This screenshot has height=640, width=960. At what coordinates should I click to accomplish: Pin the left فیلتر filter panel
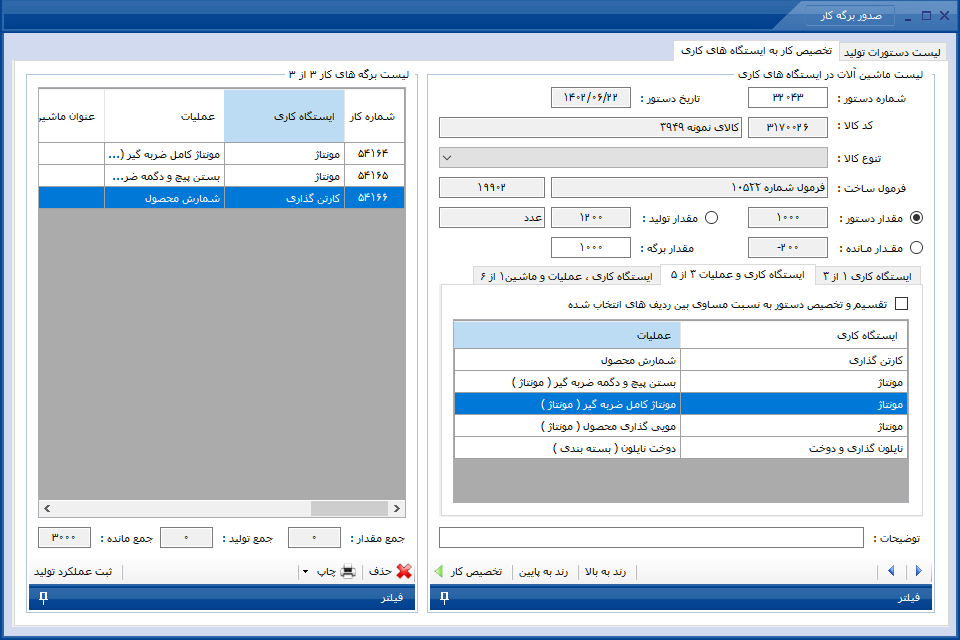coord(43,597)
